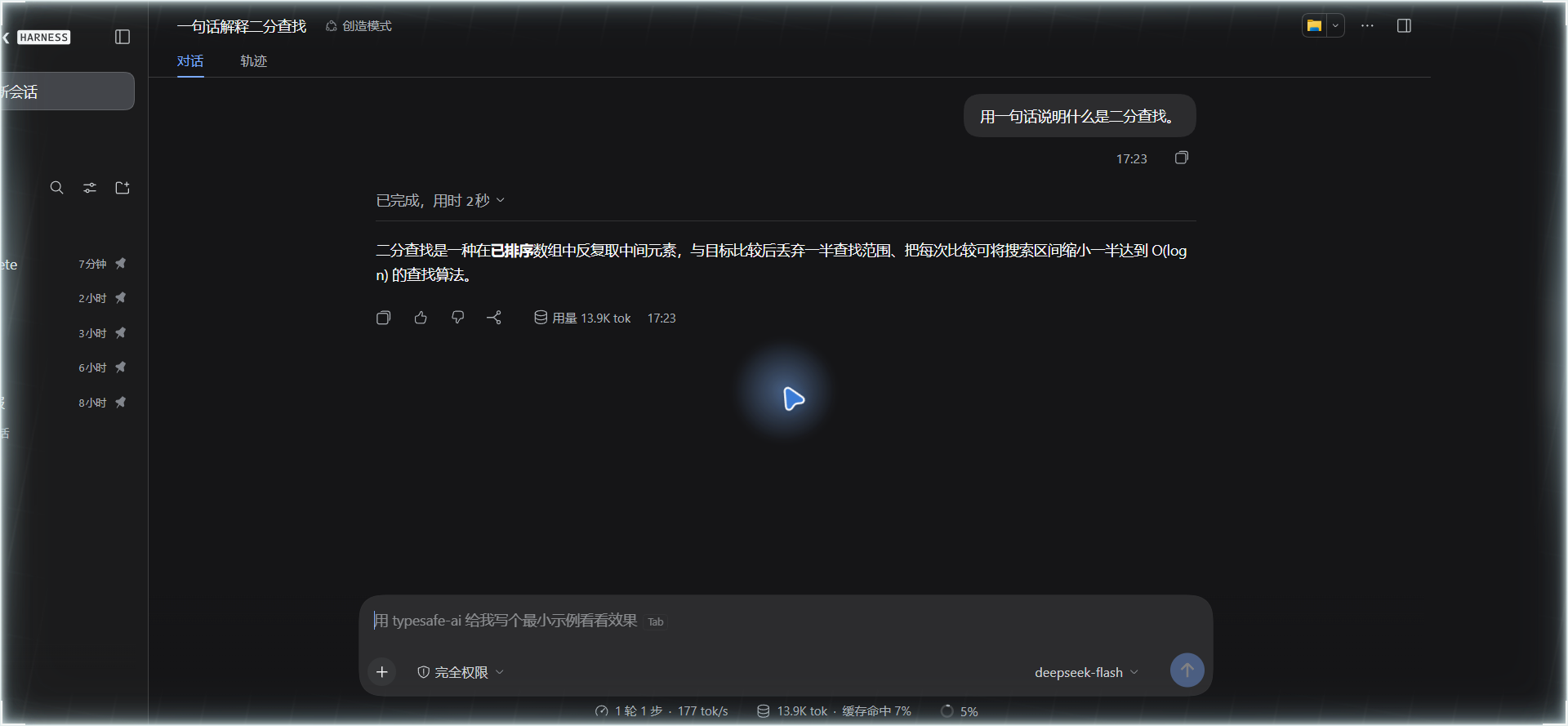Click the 创造模式 mode label
The height and width of the screenshot is (726, 1568).
click(x=359, y=26)
